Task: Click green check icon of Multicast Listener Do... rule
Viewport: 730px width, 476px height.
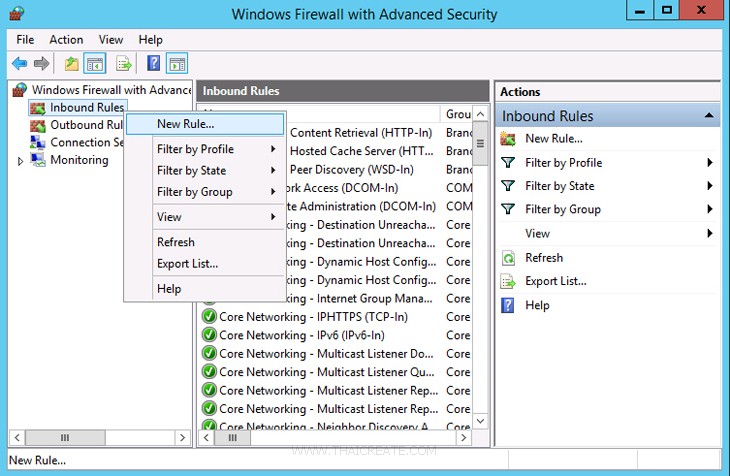Action: pos(209,354)
